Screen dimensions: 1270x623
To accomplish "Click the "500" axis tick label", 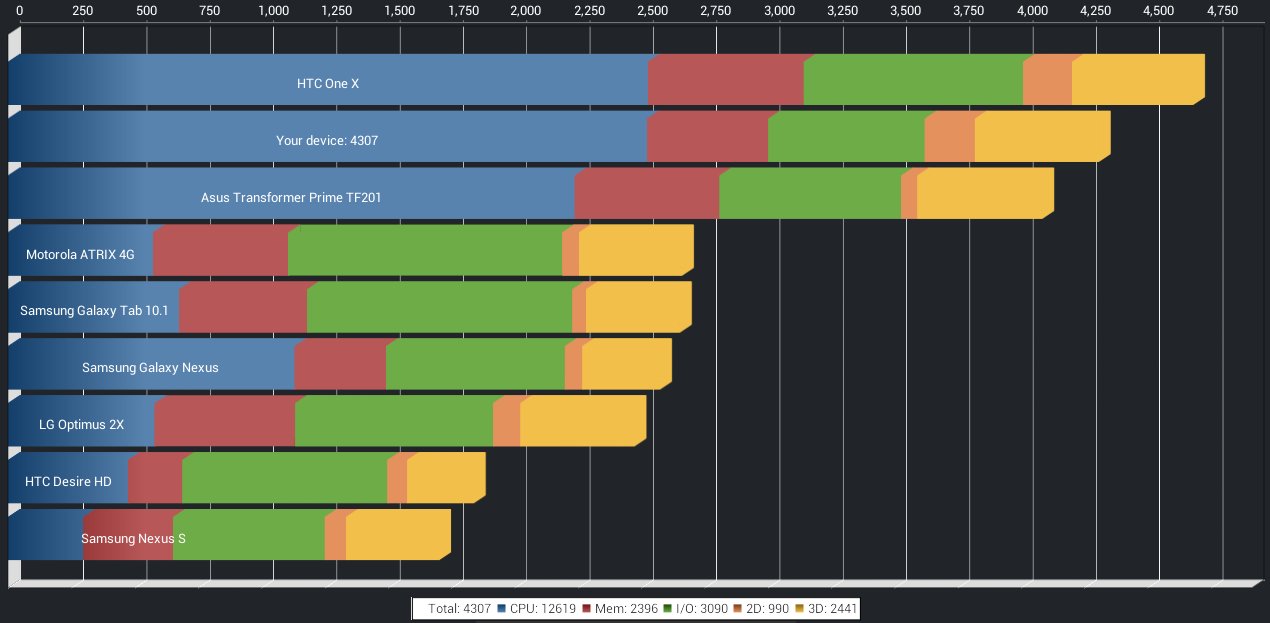I will (x=146, y=10).
